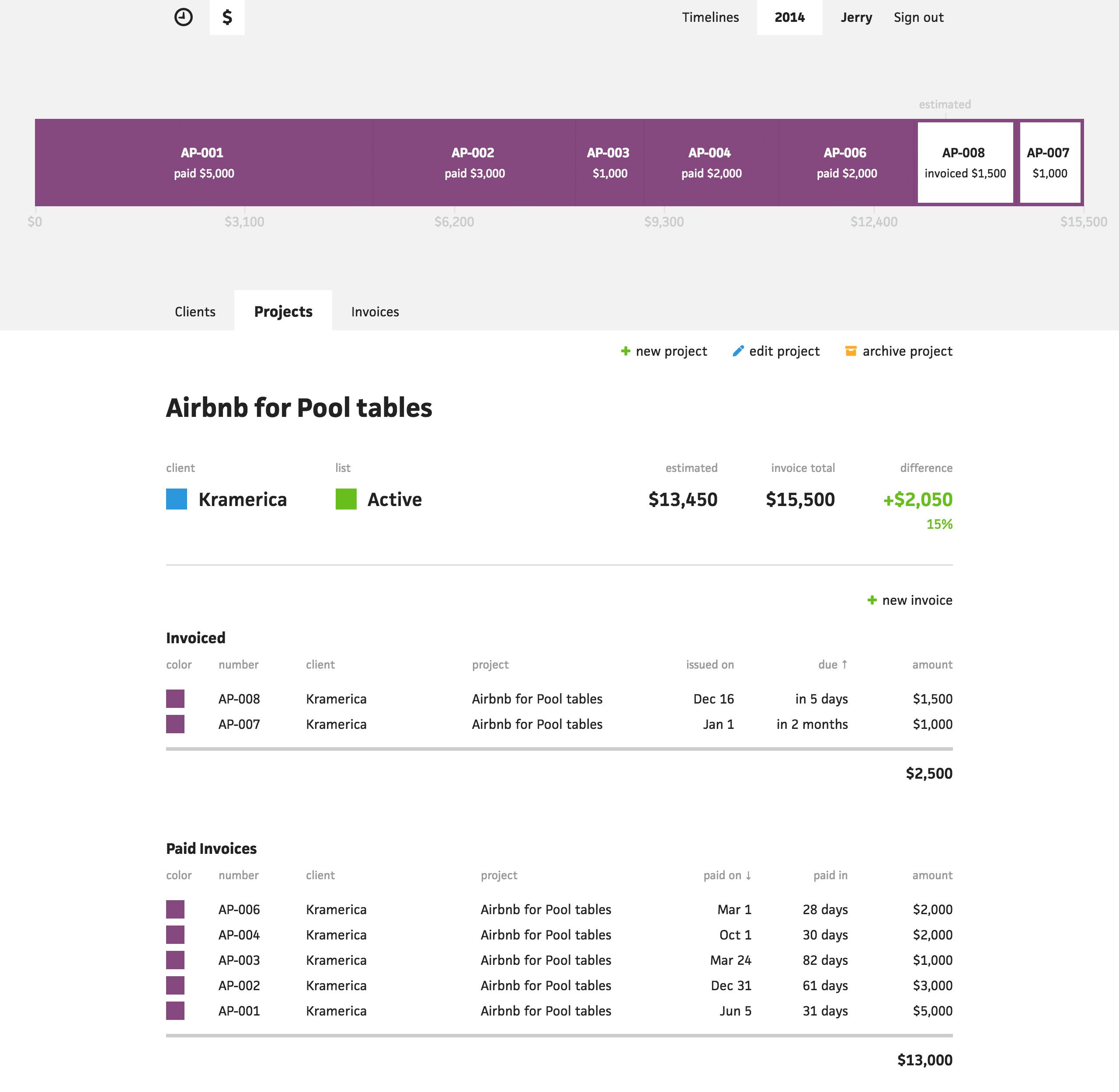Open invoice AP-008 in the Invoiced table
1119x1092 pixels.
click(x=239, y=699)
